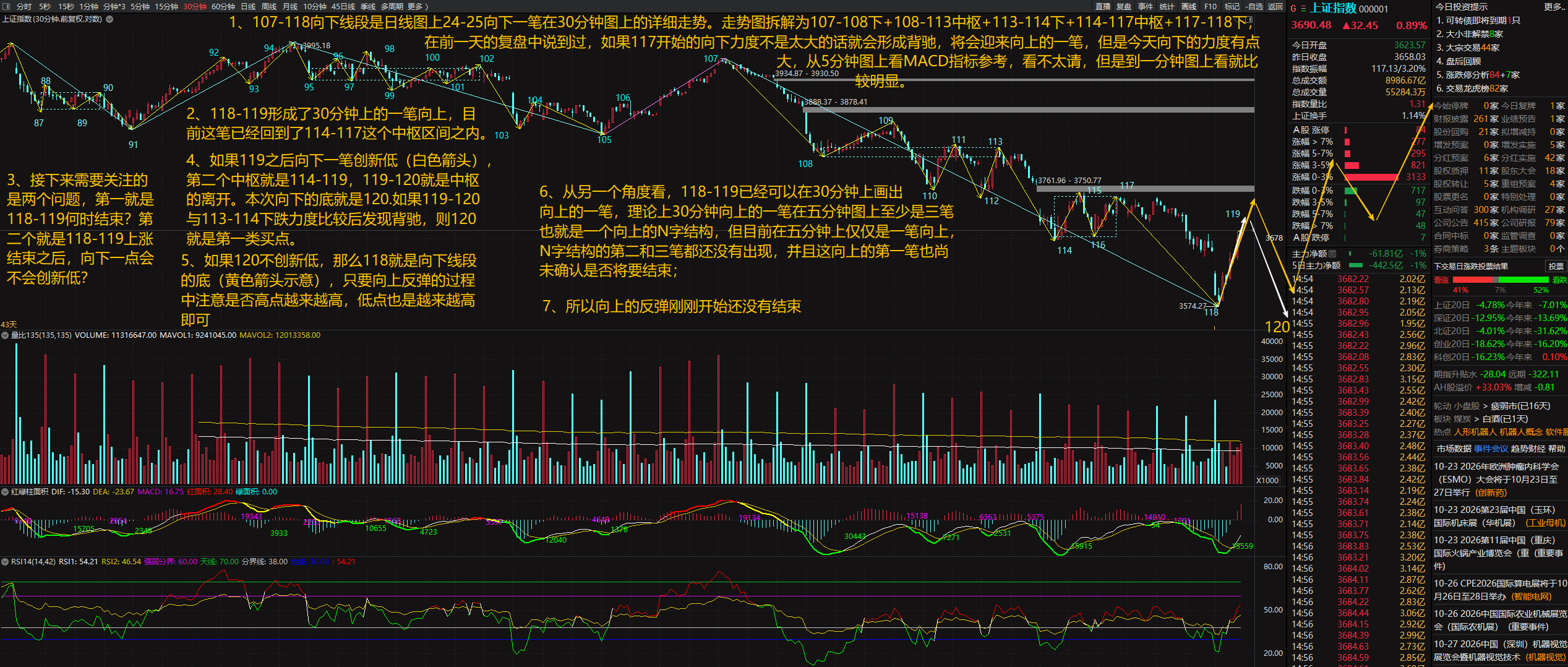
Task: Switch to 趋势财经 tab
Action: coord(1528,449)
